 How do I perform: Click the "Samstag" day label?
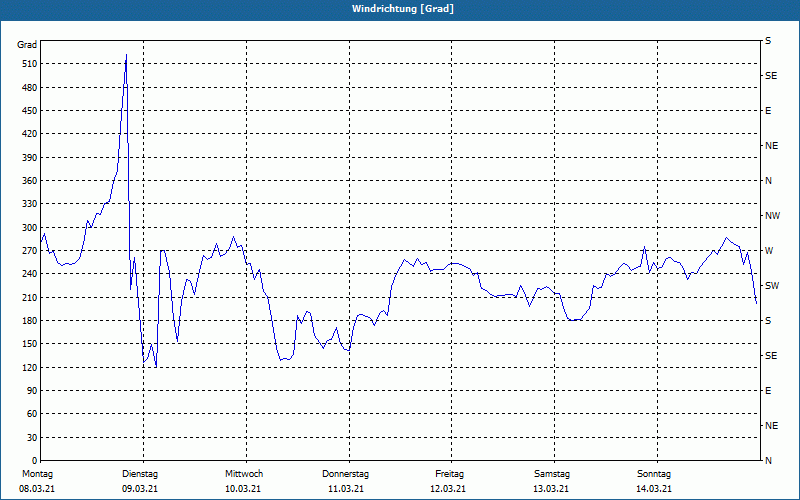click(x=552, y=474)
